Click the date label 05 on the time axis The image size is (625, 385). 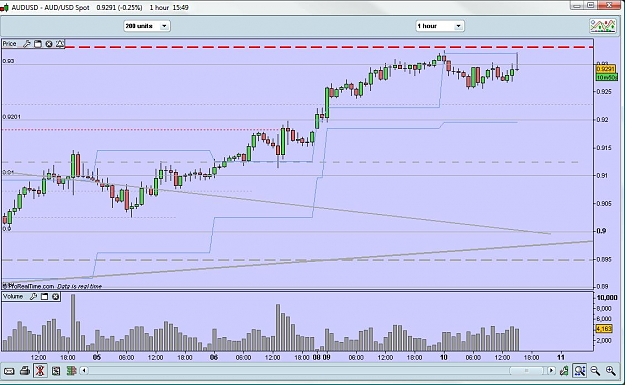pyautogui.click(x=97, y=358)
